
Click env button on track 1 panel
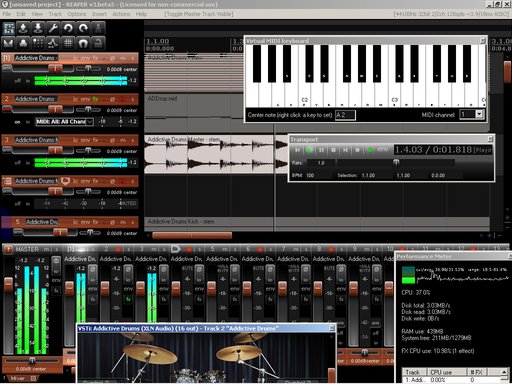click(x=85, y=58)
